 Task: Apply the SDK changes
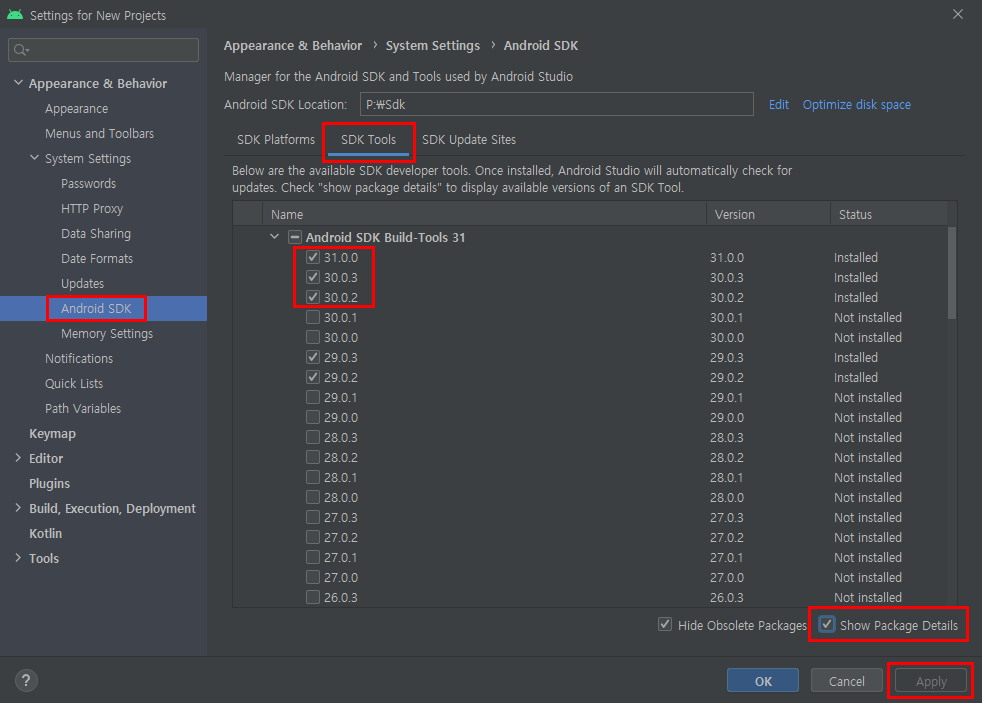click(929, 680)
